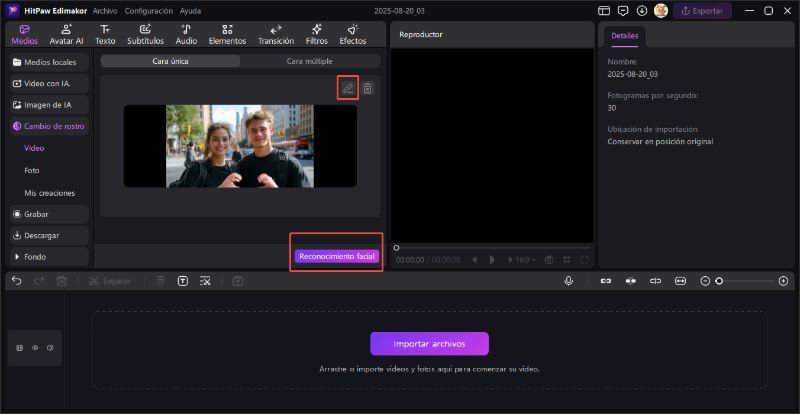Click Importar archivos button
The image size is (800, 414).
[429, 344]
